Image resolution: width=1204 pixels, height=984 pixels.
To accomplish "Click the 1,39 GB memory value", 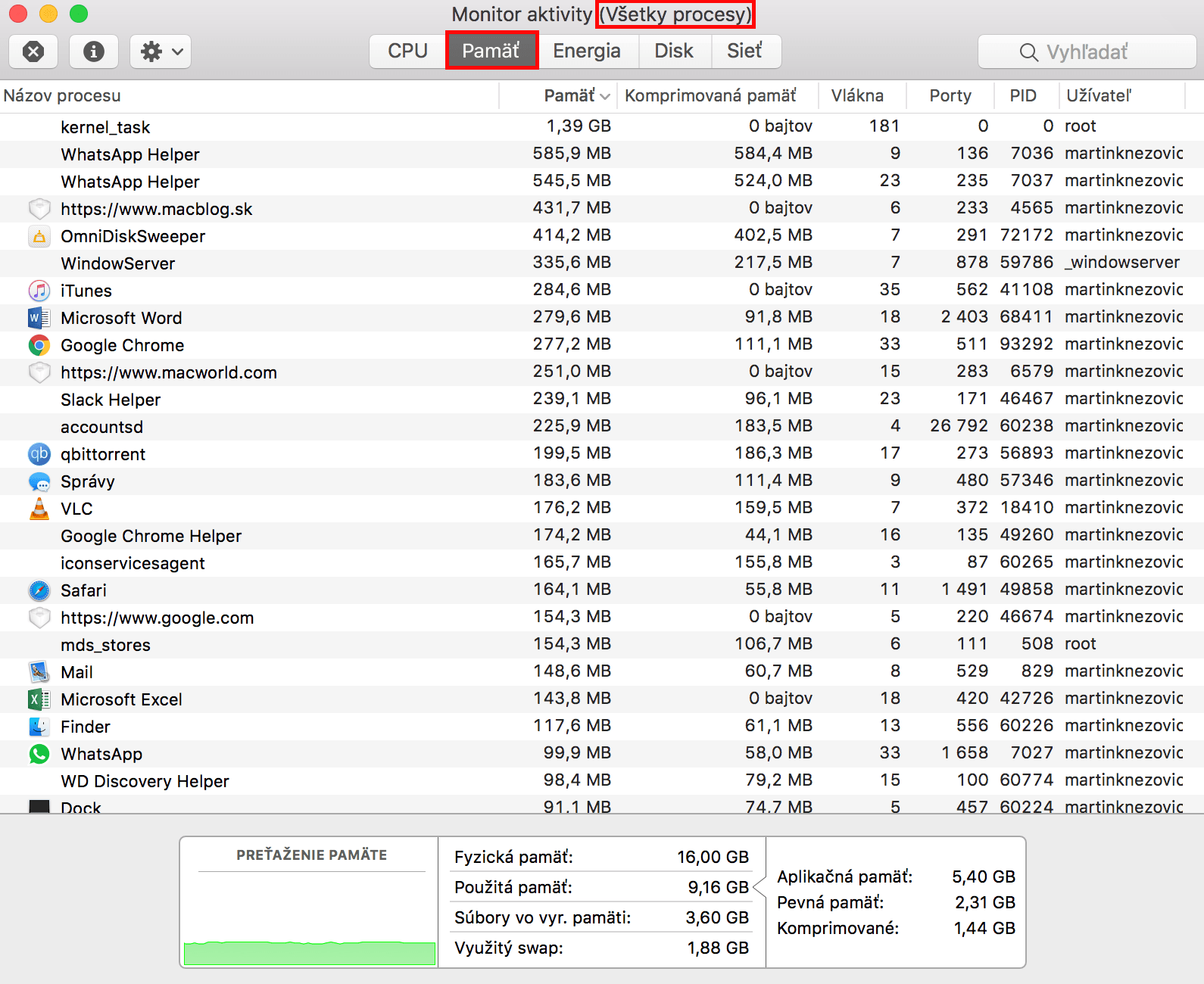I will click(579, 126).
